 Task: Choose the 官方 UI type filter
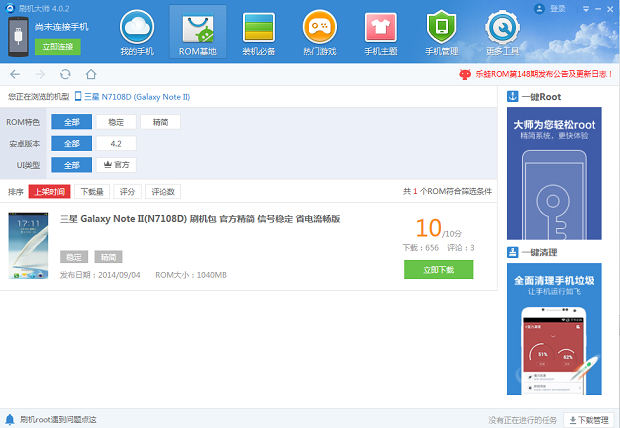tap(116, 165)
